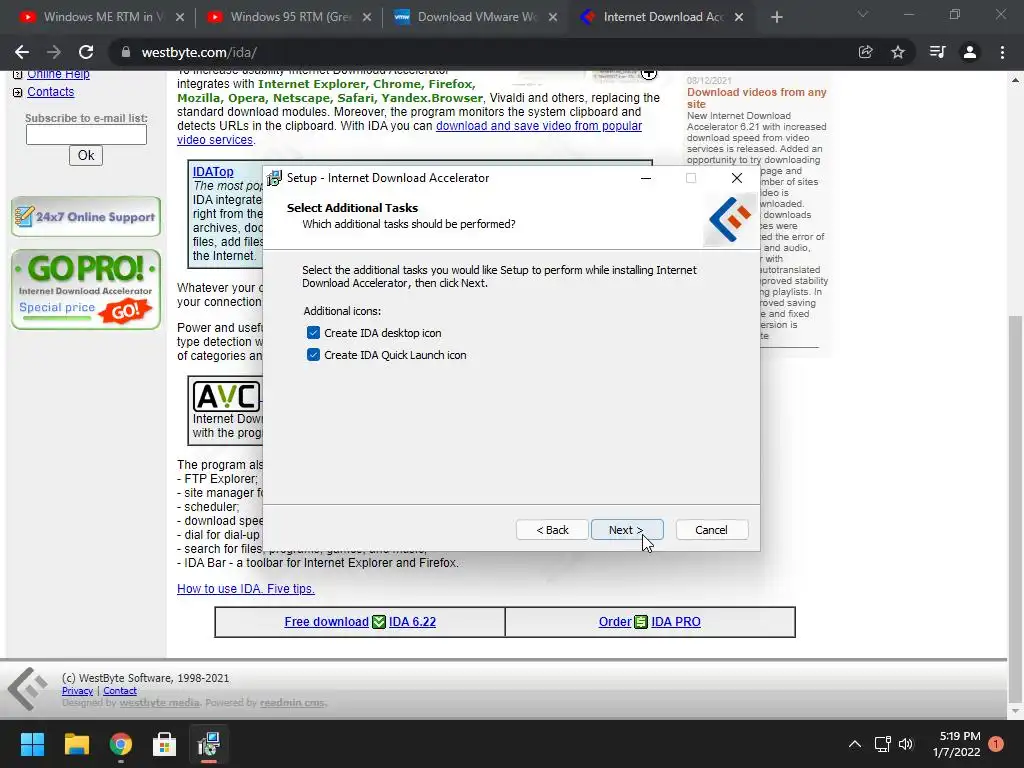Click the volume speaker tray icon
Image resolution: width=1024 pixels, height=768 pixels.
(906, 744)
